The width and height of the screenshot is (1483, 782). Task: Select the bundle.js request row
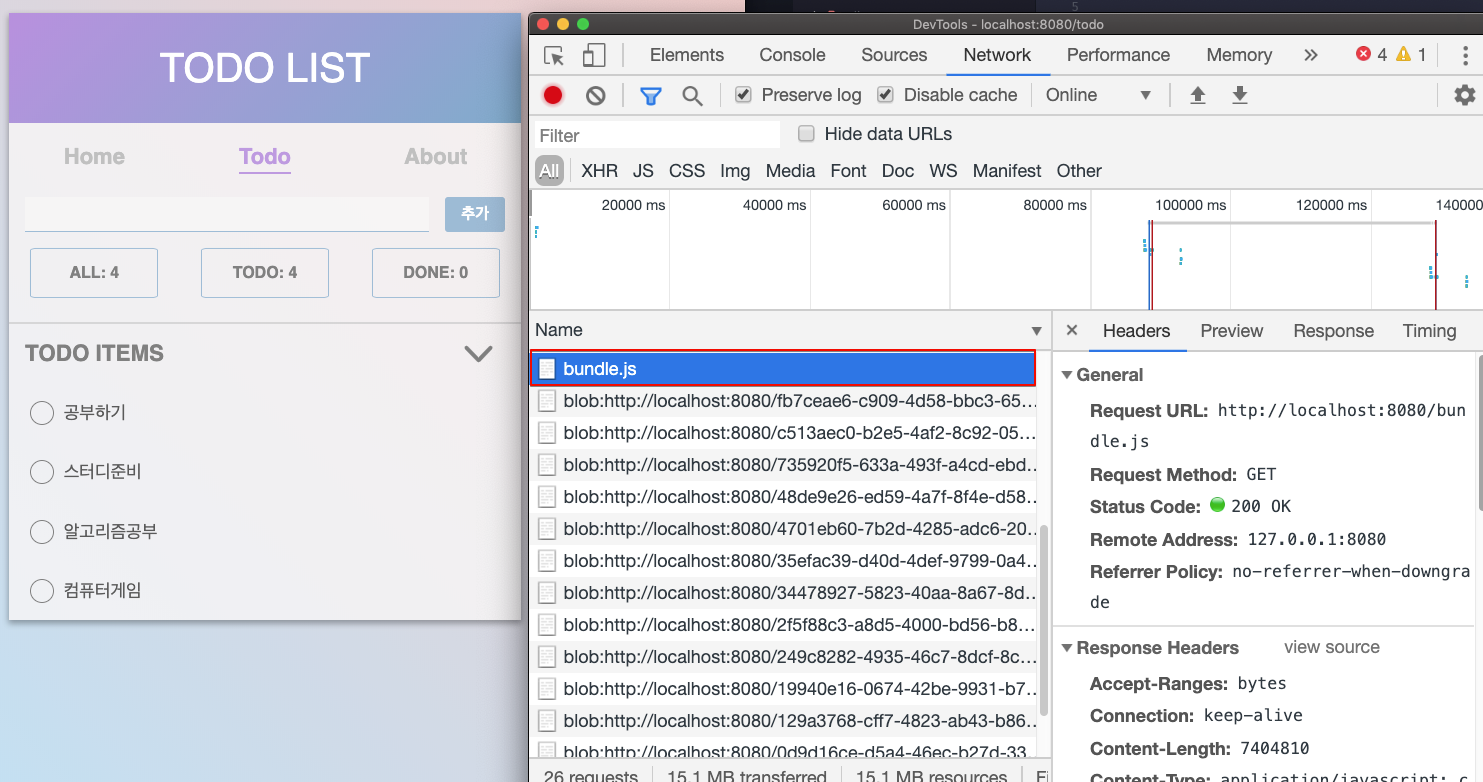[782, 369]
